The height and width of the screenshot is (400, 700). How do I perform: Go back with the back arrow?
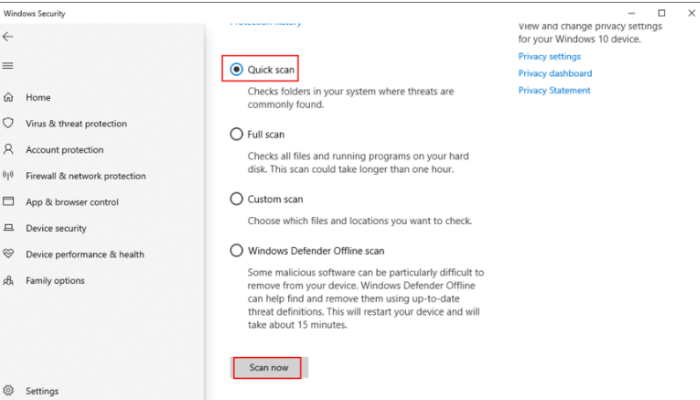point(8,37)
